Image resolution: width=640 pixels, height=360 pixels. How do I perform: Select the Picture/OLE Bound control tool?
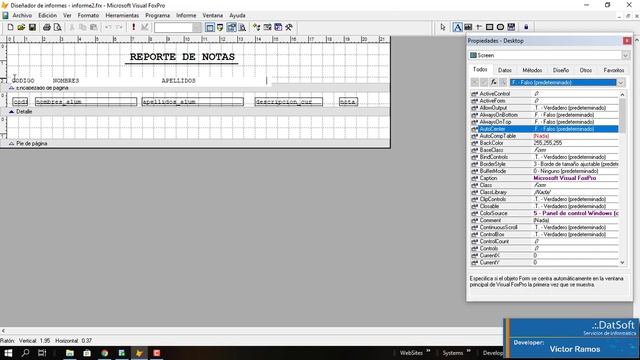tap(511, 27)
